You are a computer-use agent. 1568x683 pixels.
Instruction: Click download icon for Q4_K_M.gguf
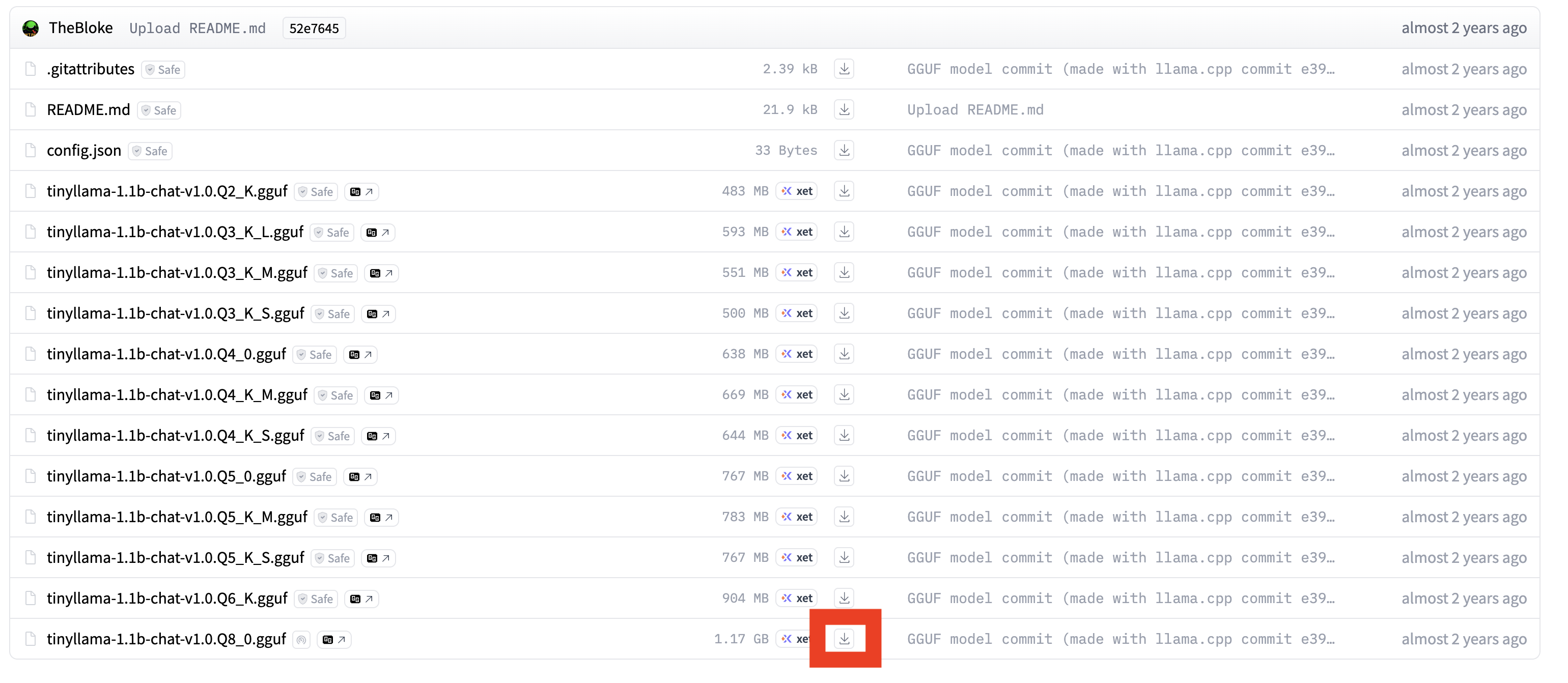point(844,394)
